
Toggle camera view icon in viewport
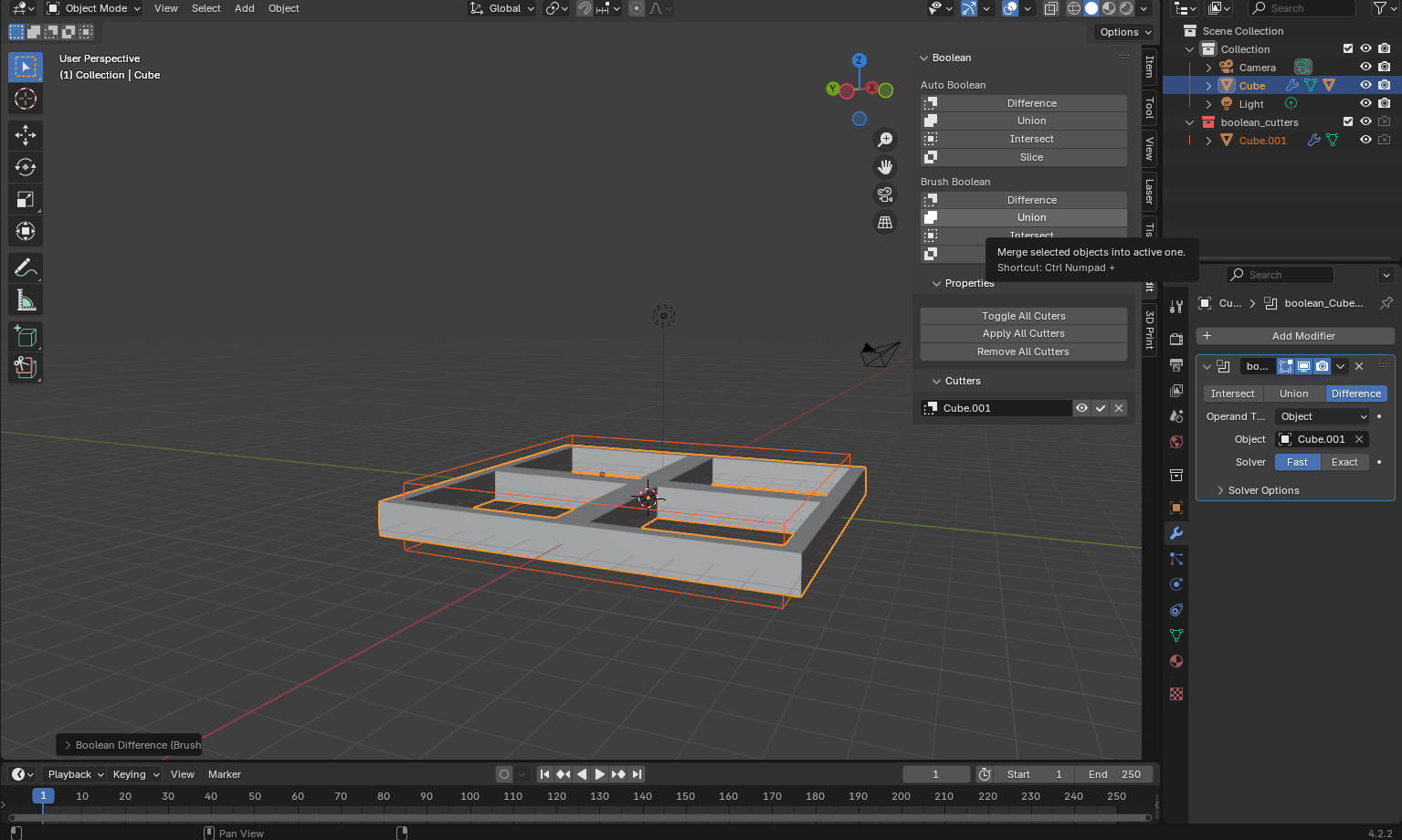pyautogui.click(x=885, y=194)
